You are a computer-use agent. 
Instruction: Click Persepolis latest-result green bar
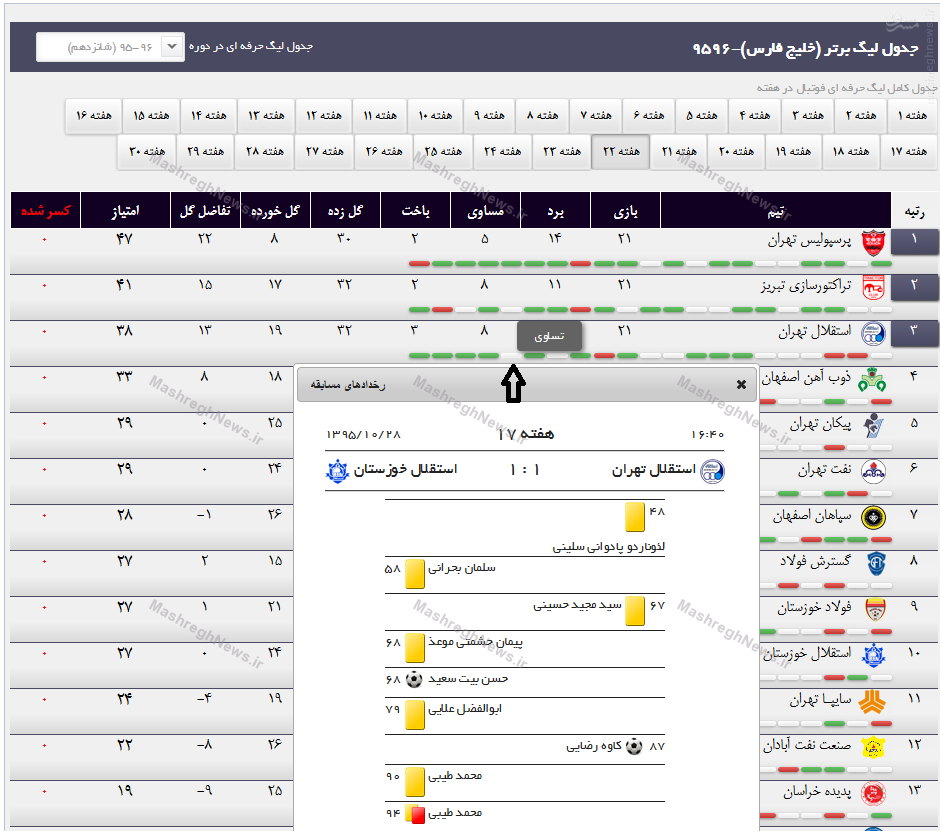[x=881, y=264]
